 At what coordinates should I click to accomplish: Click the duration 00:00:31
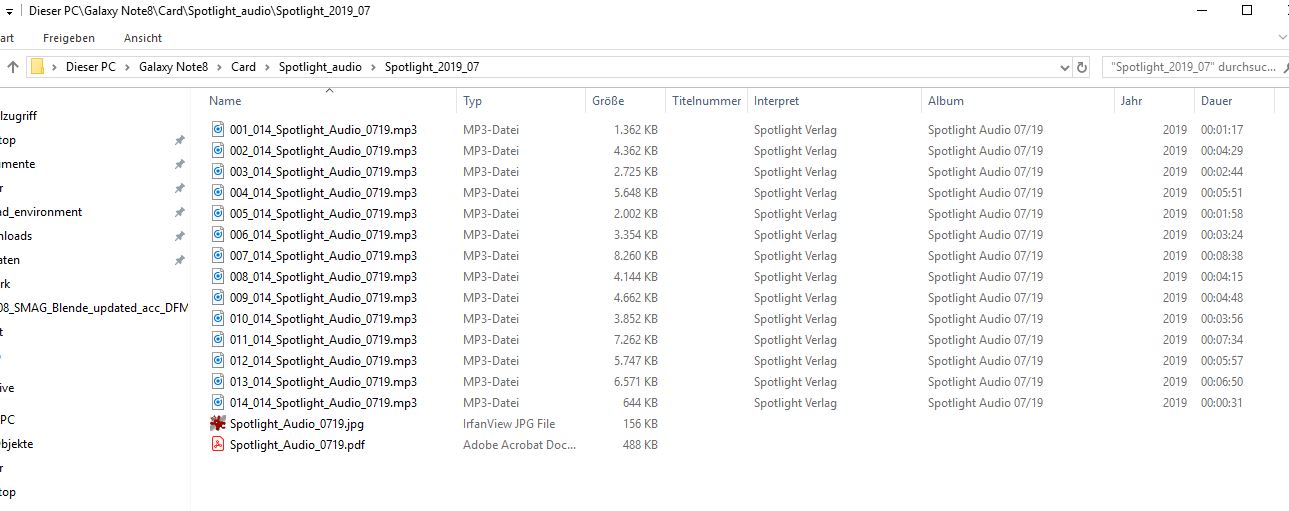coord(1221,403)
